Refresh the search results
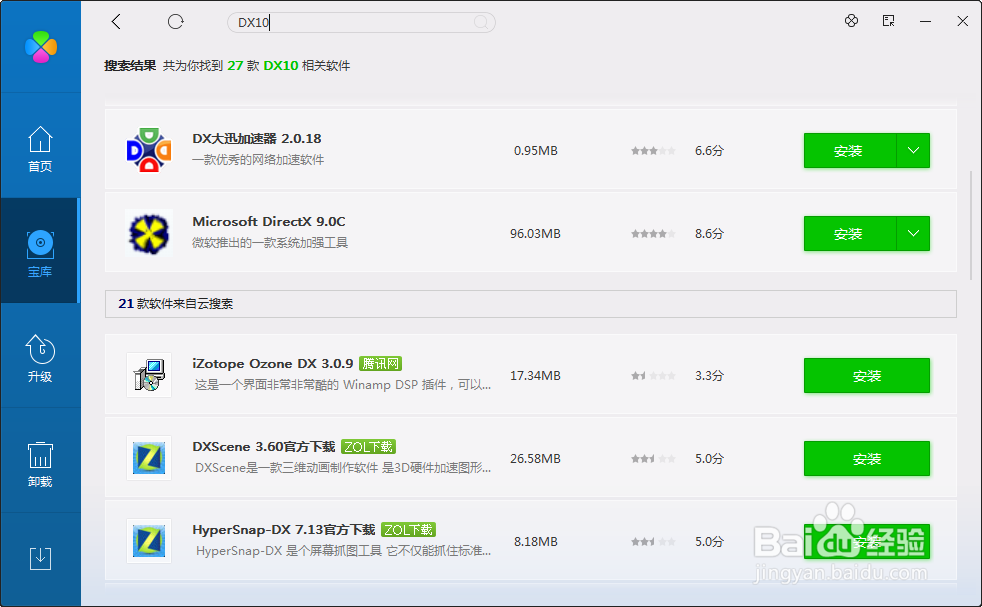This screenshot has height=607, width=982. 175,22
